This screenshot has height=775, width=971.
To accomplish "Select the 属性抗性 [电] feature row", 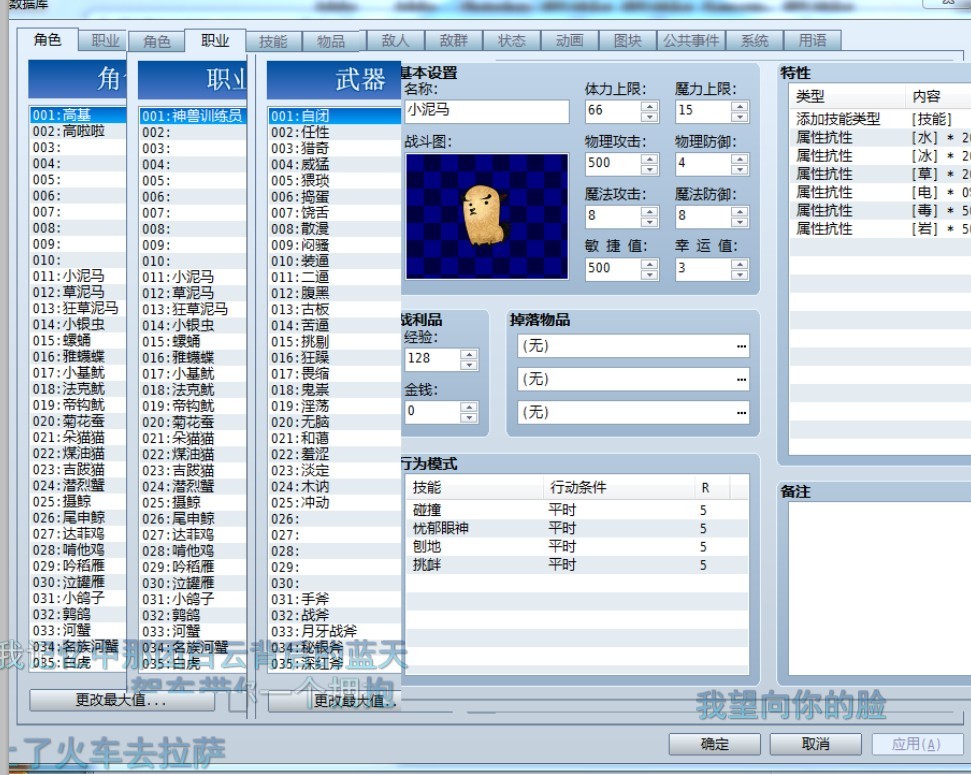I will (x=881, y=192).
